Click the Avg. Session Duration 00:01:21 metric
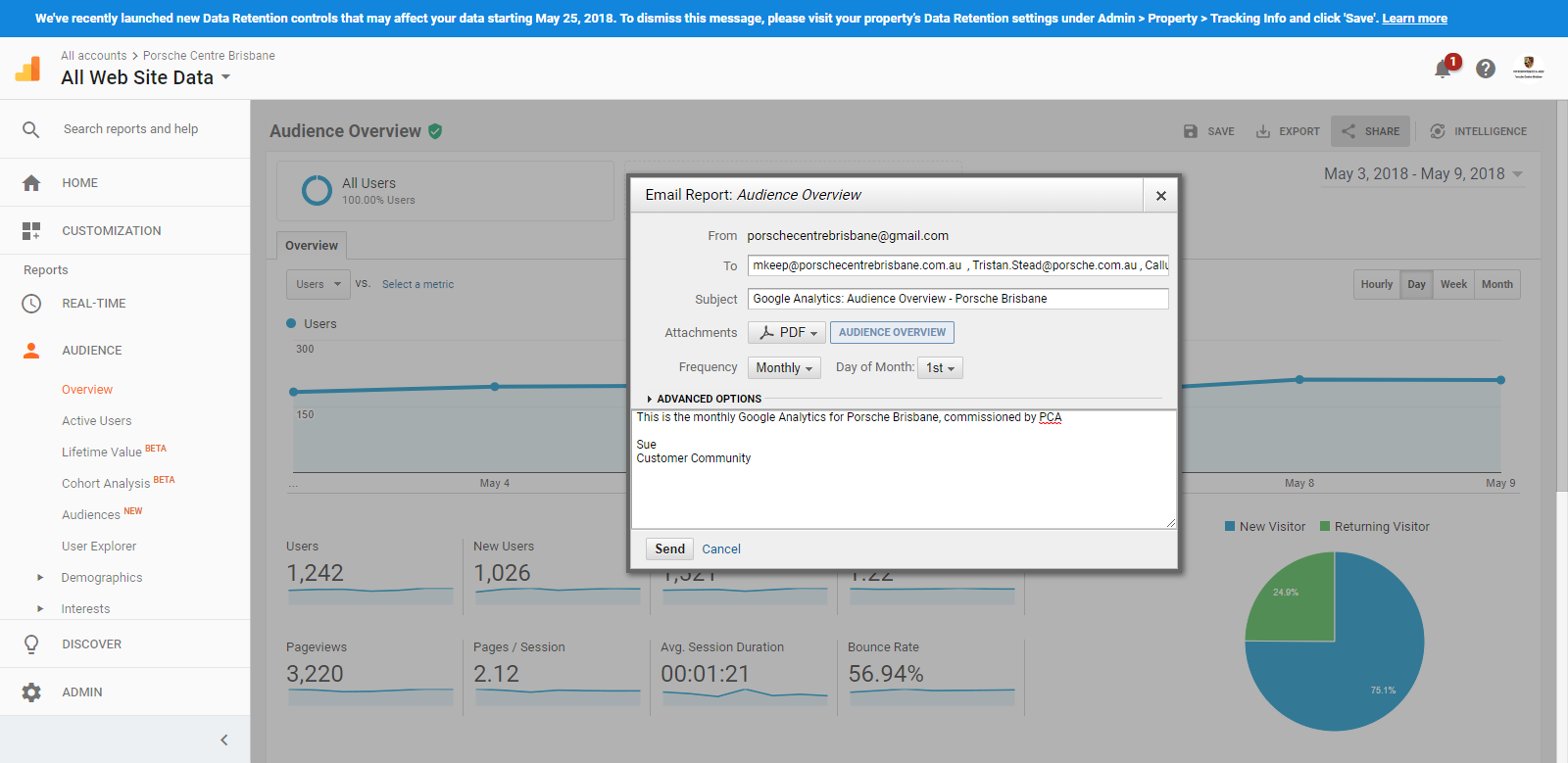The height and width of the screenshot is (763, 1568). 744,673
